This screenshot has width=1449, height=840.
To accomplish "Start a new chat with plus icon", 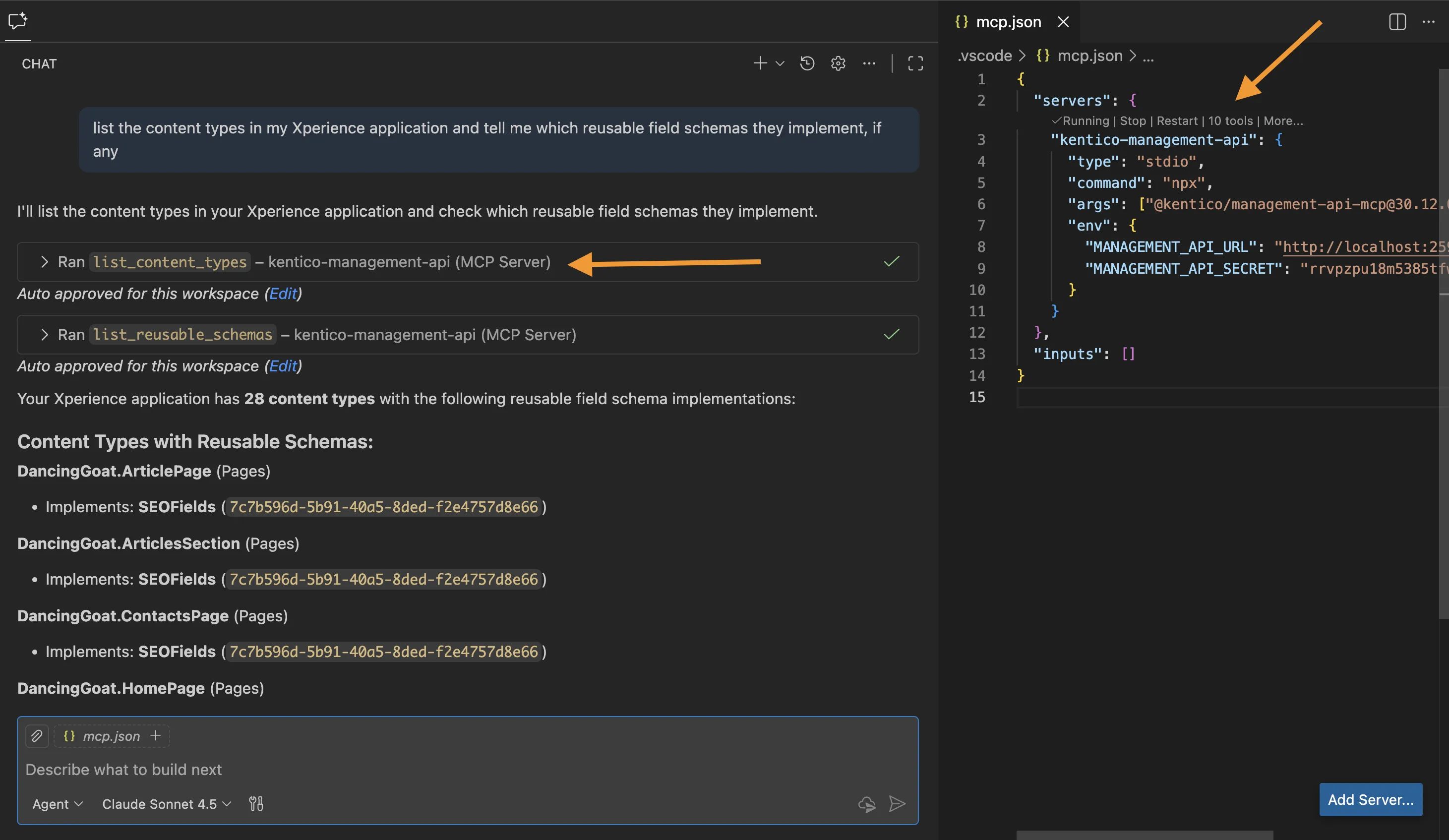I will pos(760,63).
